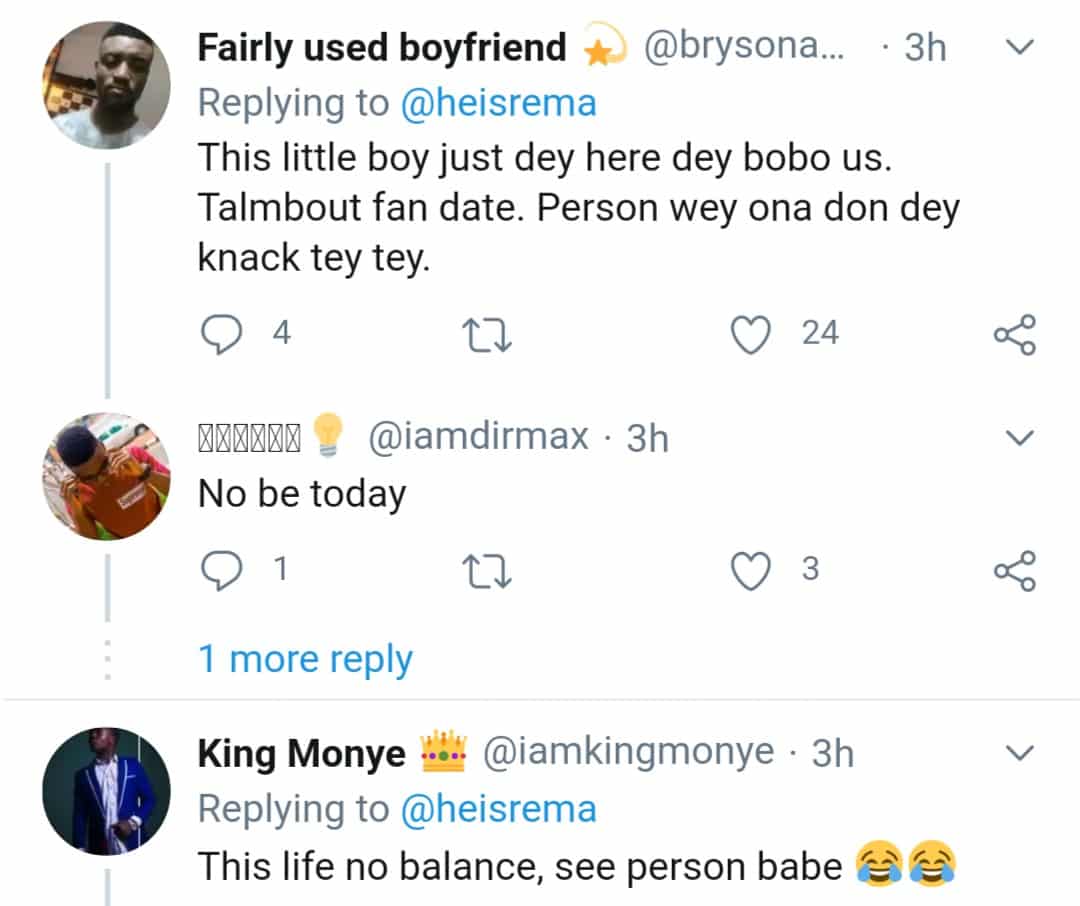Image resolution: width=1080 pixels, height=906 pixels.
Task: Open options chevron on King Monye tweet
Action: point(1019,752)
